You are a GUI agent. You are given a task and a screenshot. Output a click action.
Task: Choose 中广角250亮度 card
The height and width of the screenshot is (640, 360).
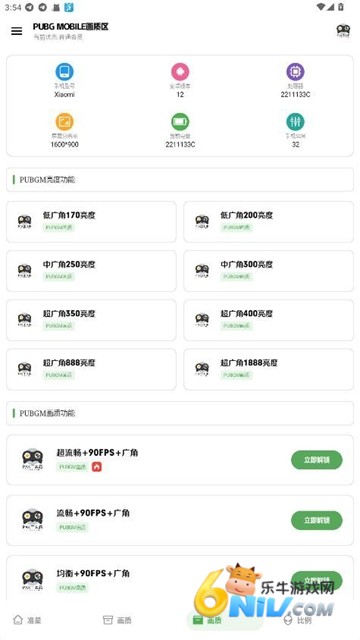pyautogui.click(x=91, y=271)
